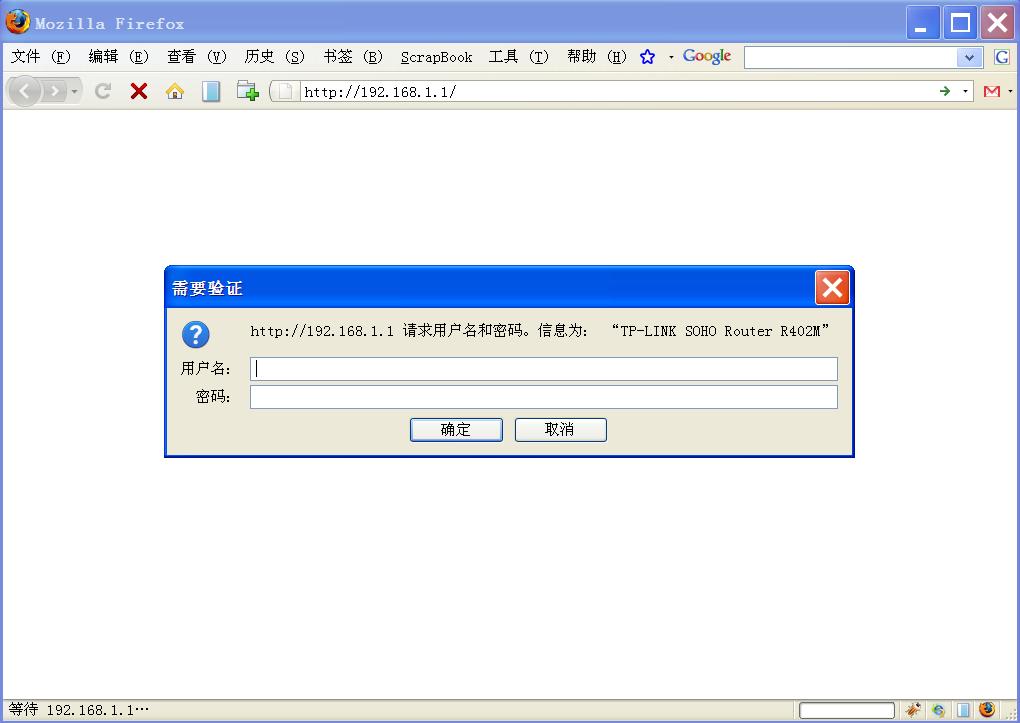This screenshot has width=1020, height=723.
Task: Click the blue panel icon in status bar
Action: click(963, 710)
